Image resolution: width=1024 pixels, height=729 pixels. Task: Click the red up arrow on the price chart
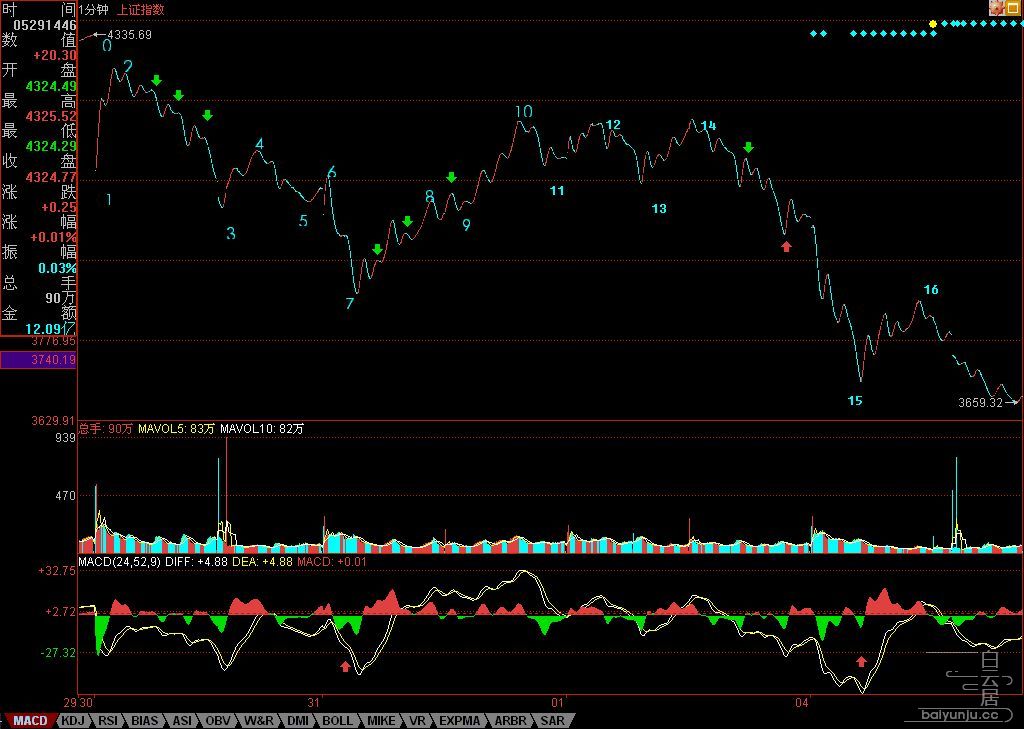pos(786,246)
